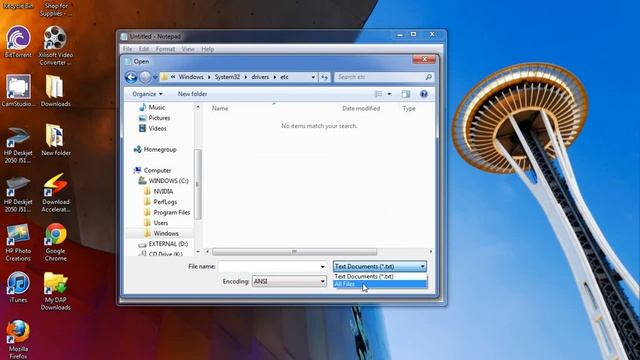640x360 pixels.
Task: Open the Notepad Format menu
Action: [x=165, y=49]
